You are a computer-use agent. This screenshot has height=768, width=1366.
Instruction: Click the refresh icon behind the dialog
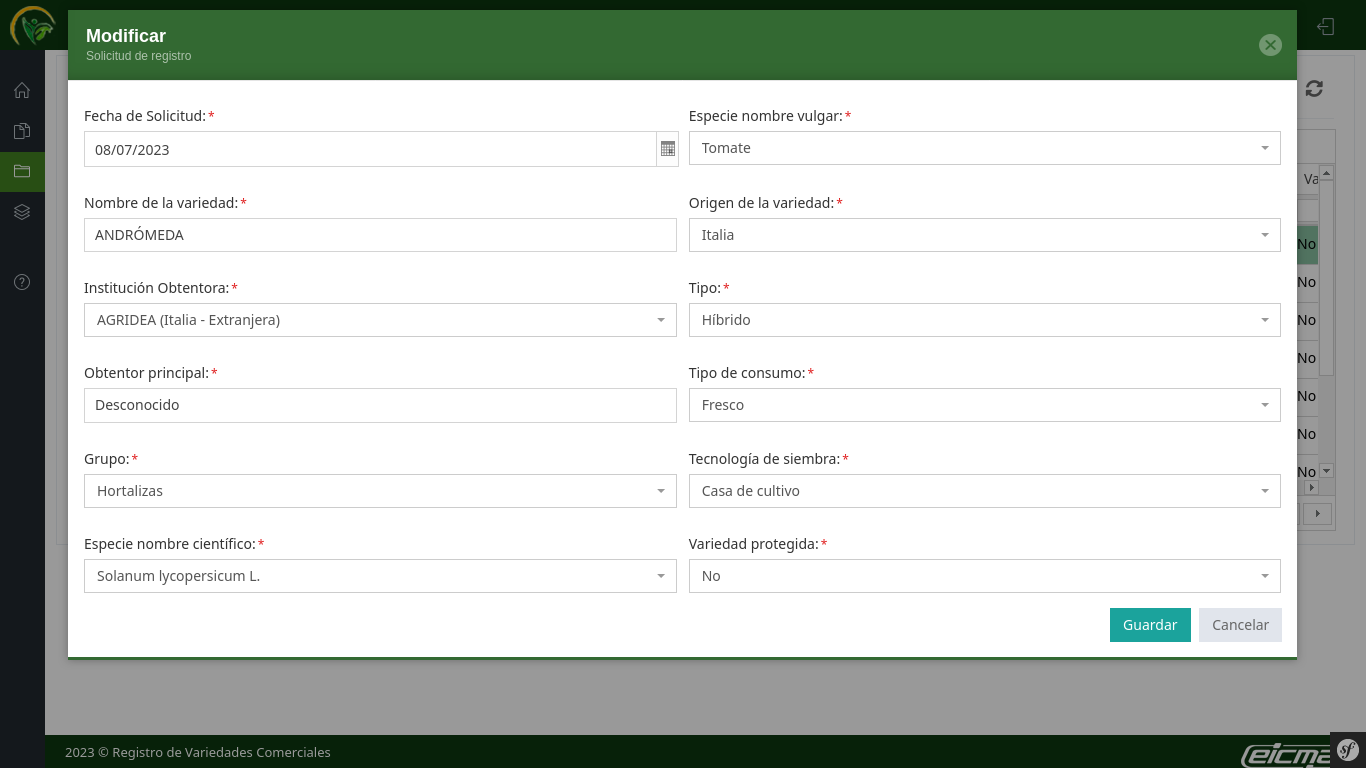[x=1314, y=89]
